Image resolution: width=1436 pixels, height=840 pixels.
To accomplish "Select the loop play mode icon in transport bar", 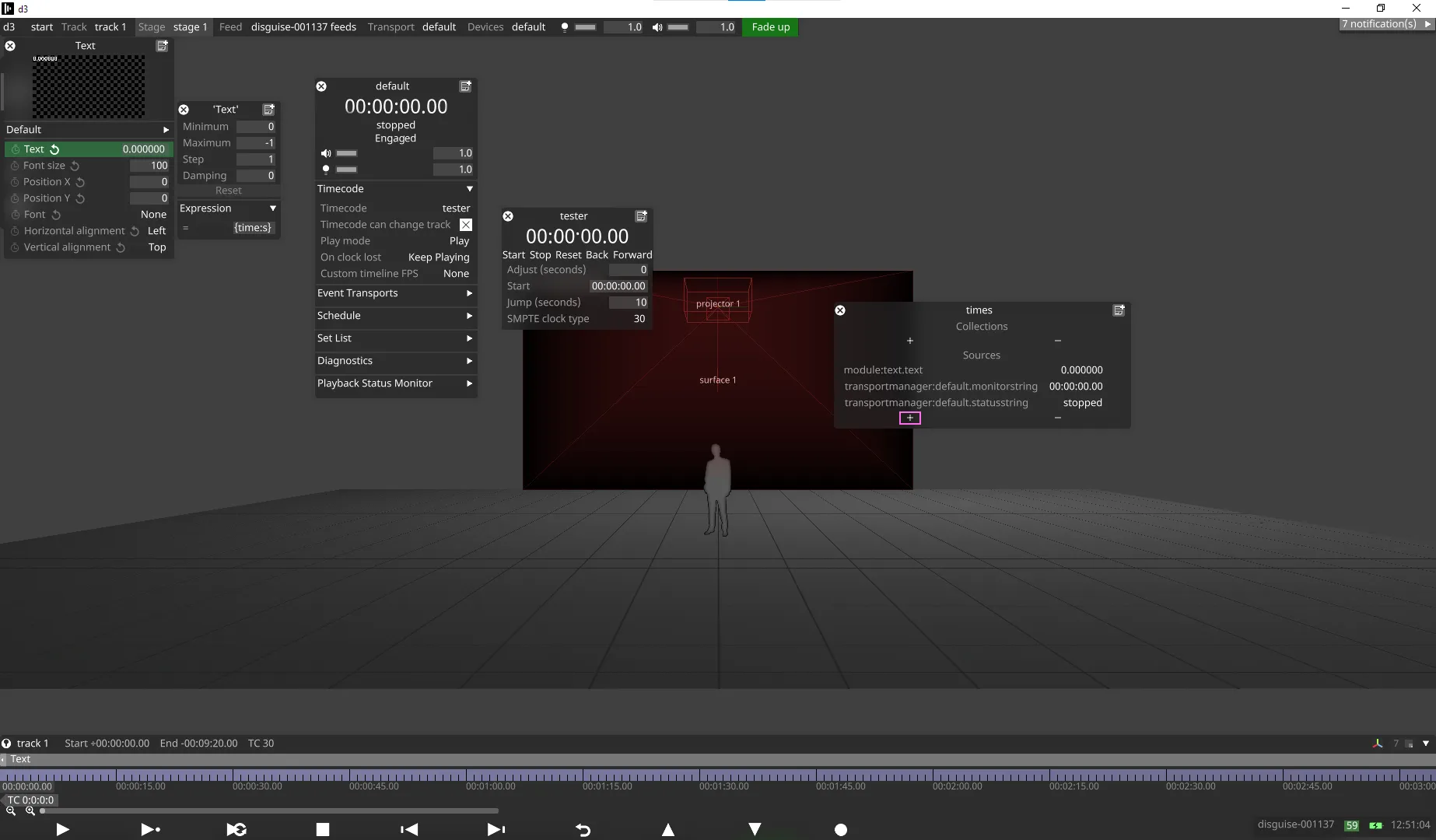I will 236,829.
